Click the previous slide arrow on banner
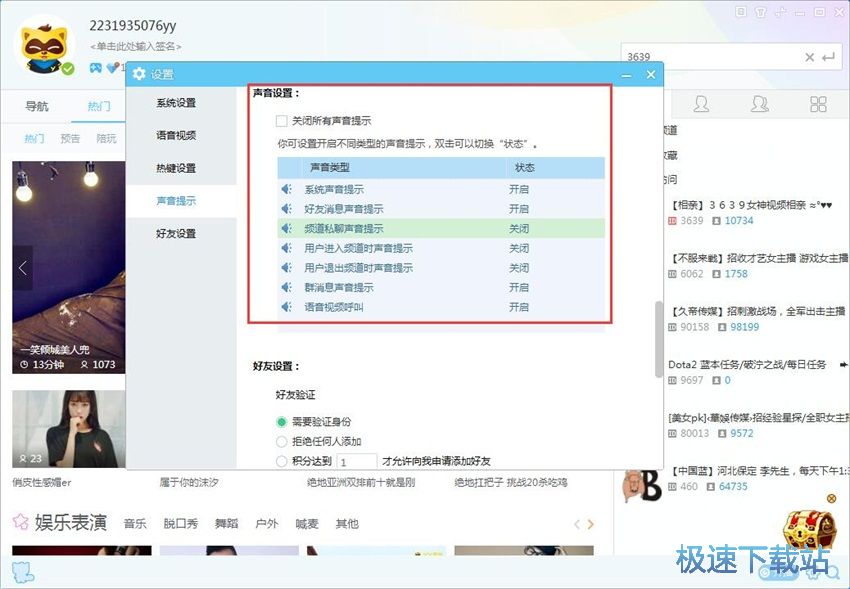This screenshot has height=589, width=850. [x=23, y=268]
